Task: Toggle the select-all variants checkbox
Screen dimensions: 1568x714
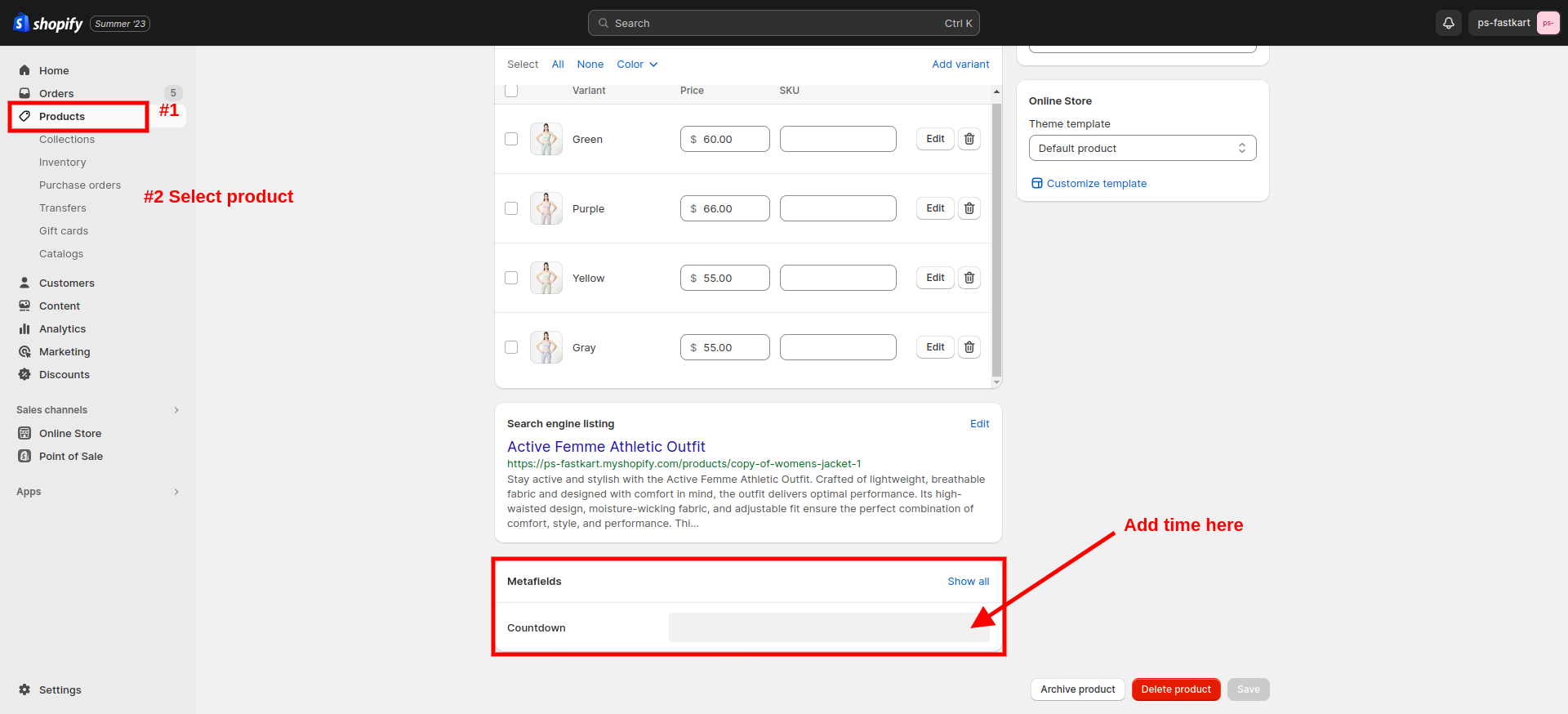Action: (511, 91)
